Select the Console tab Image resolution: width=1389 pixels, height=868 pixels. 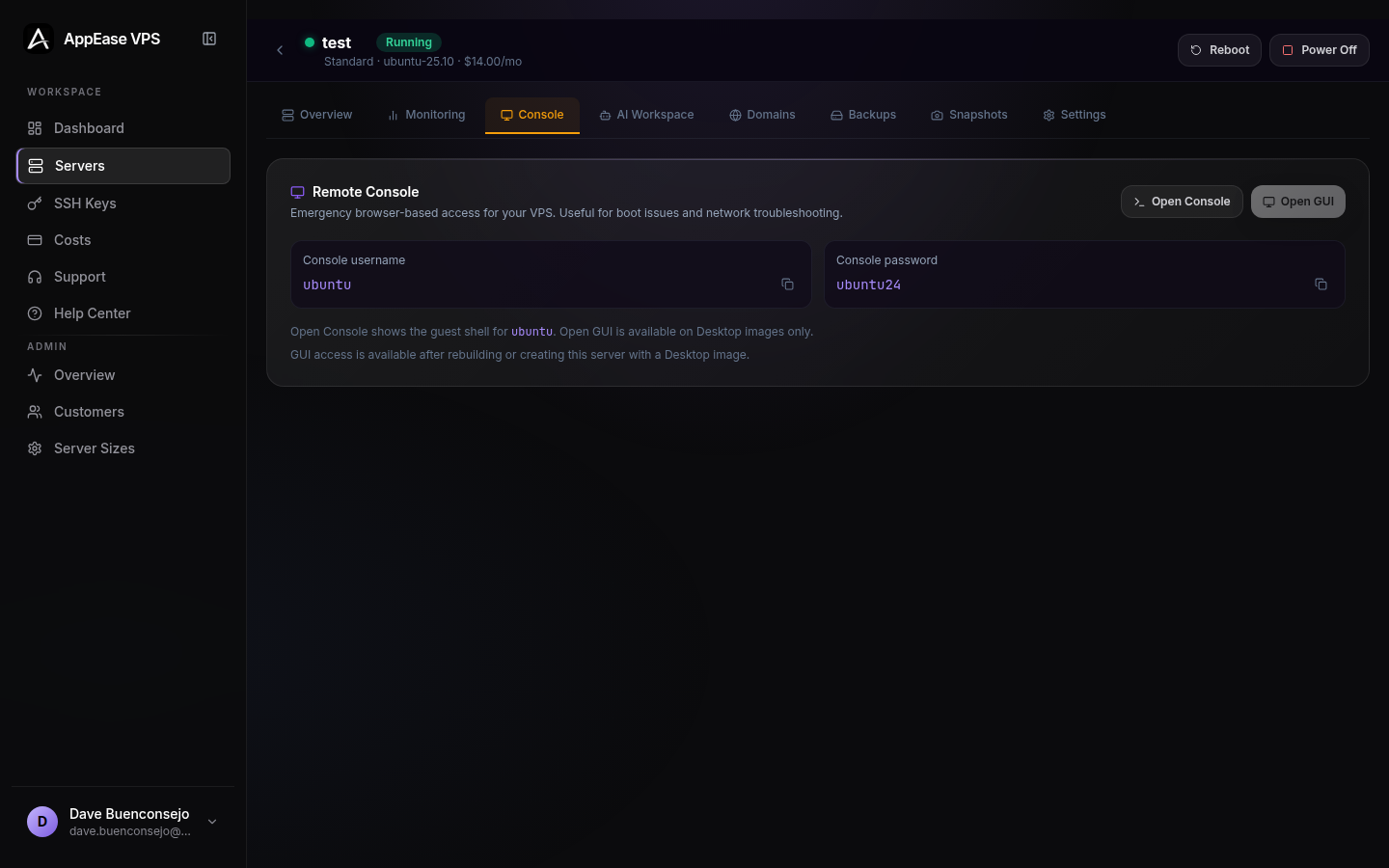[x=532, y=115]
